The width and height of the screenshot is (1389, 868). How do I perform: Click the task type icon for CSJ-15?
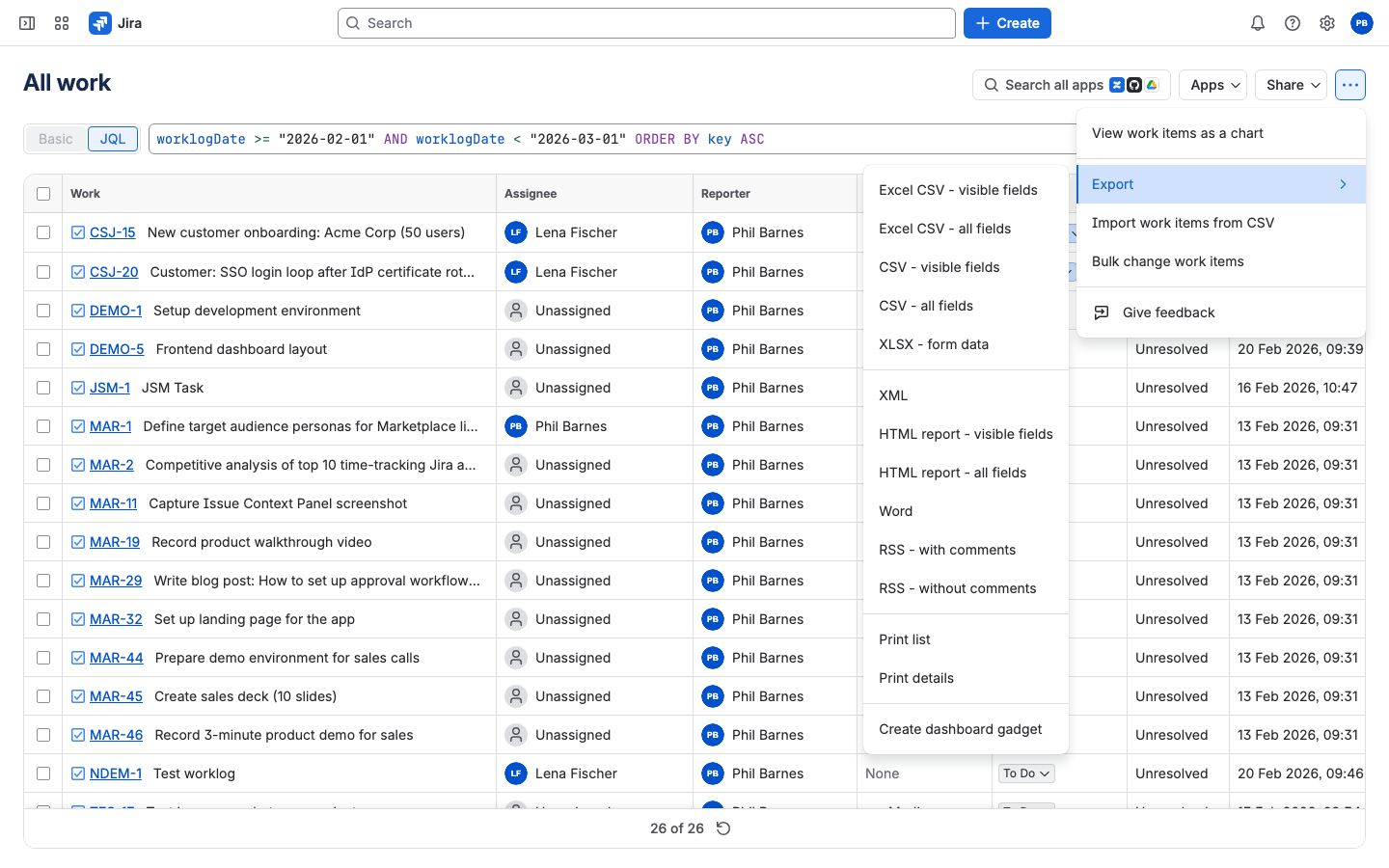point(78,232)
